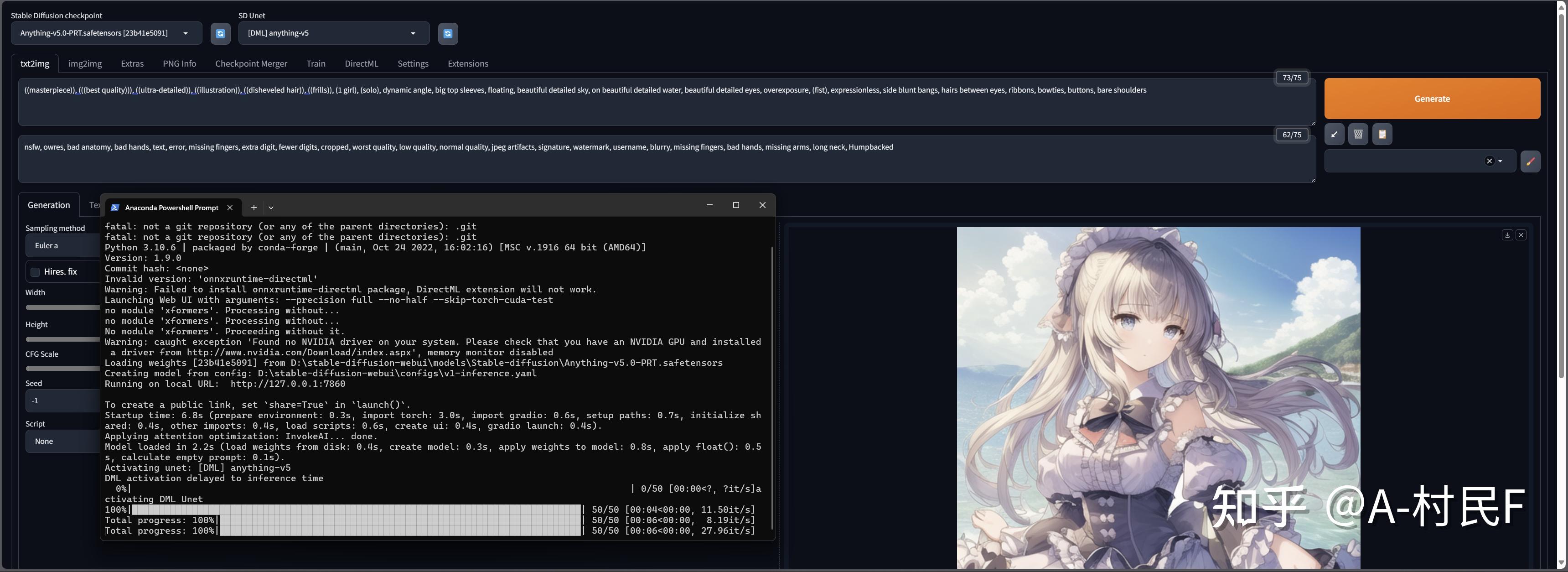Clear the style selection with the X button

point(1490,161)
